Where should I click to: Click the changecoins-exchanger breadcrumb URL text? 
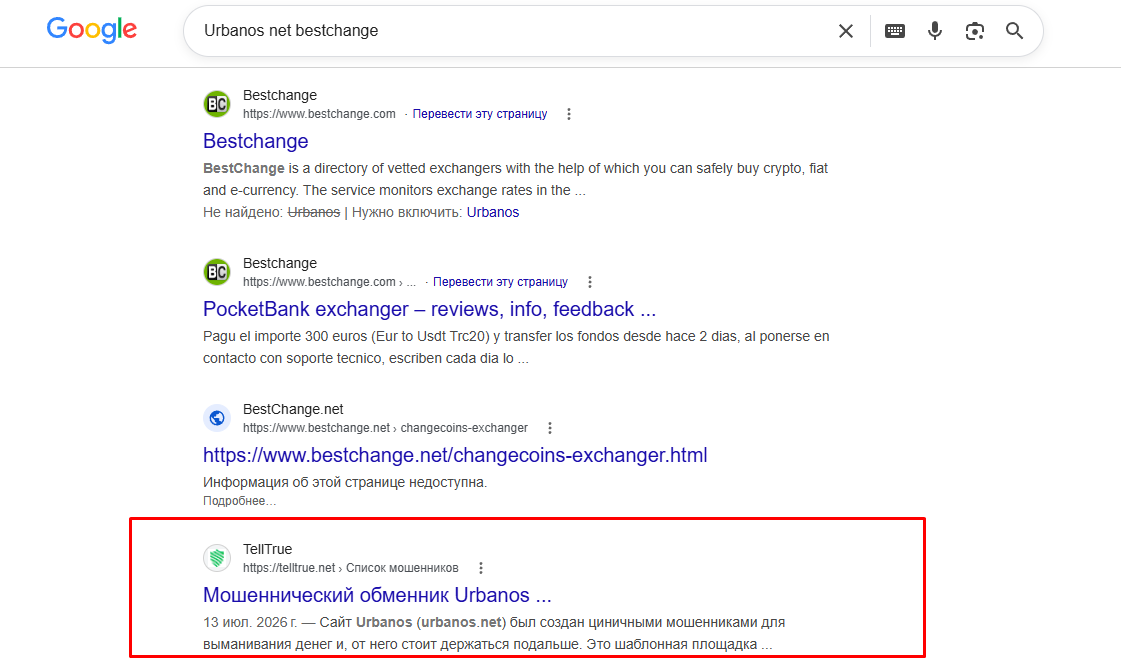(464, 428)
